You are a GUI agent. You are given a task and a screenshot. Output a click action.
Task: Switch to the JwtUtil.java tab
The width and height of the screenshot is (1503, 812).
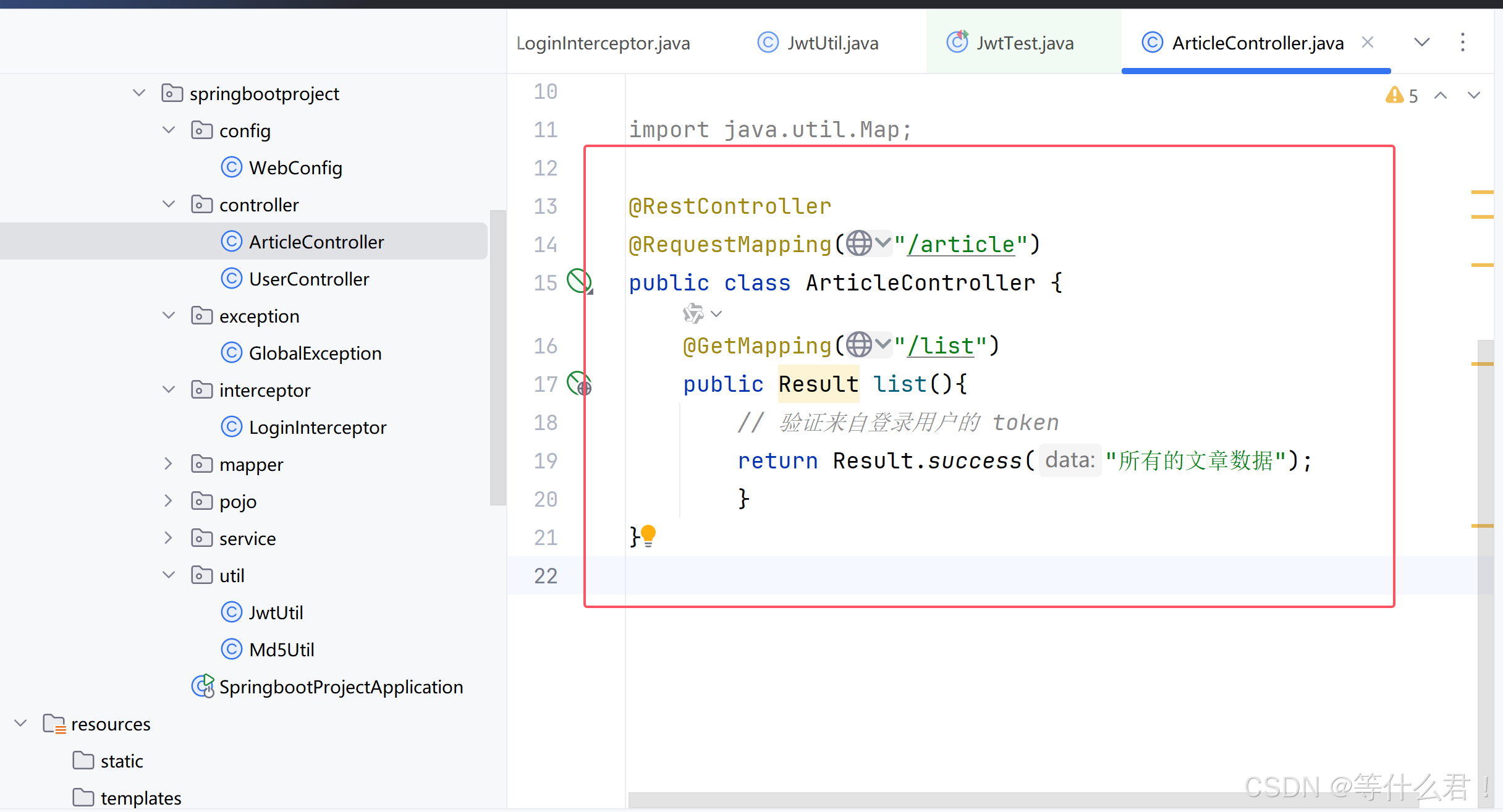pos(832,43)
